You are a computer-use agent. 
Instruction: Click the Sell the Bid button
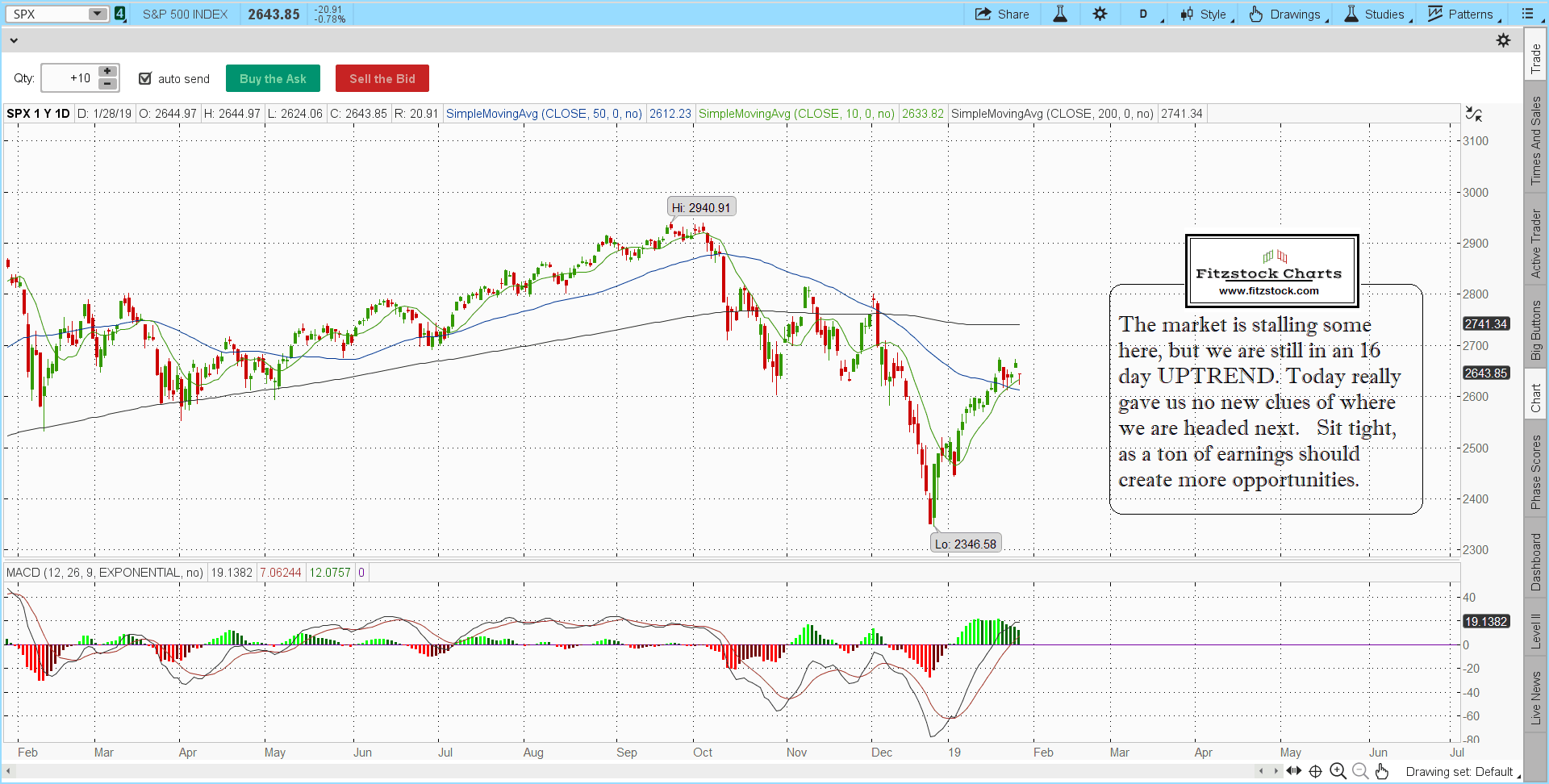tap(382, 79)
